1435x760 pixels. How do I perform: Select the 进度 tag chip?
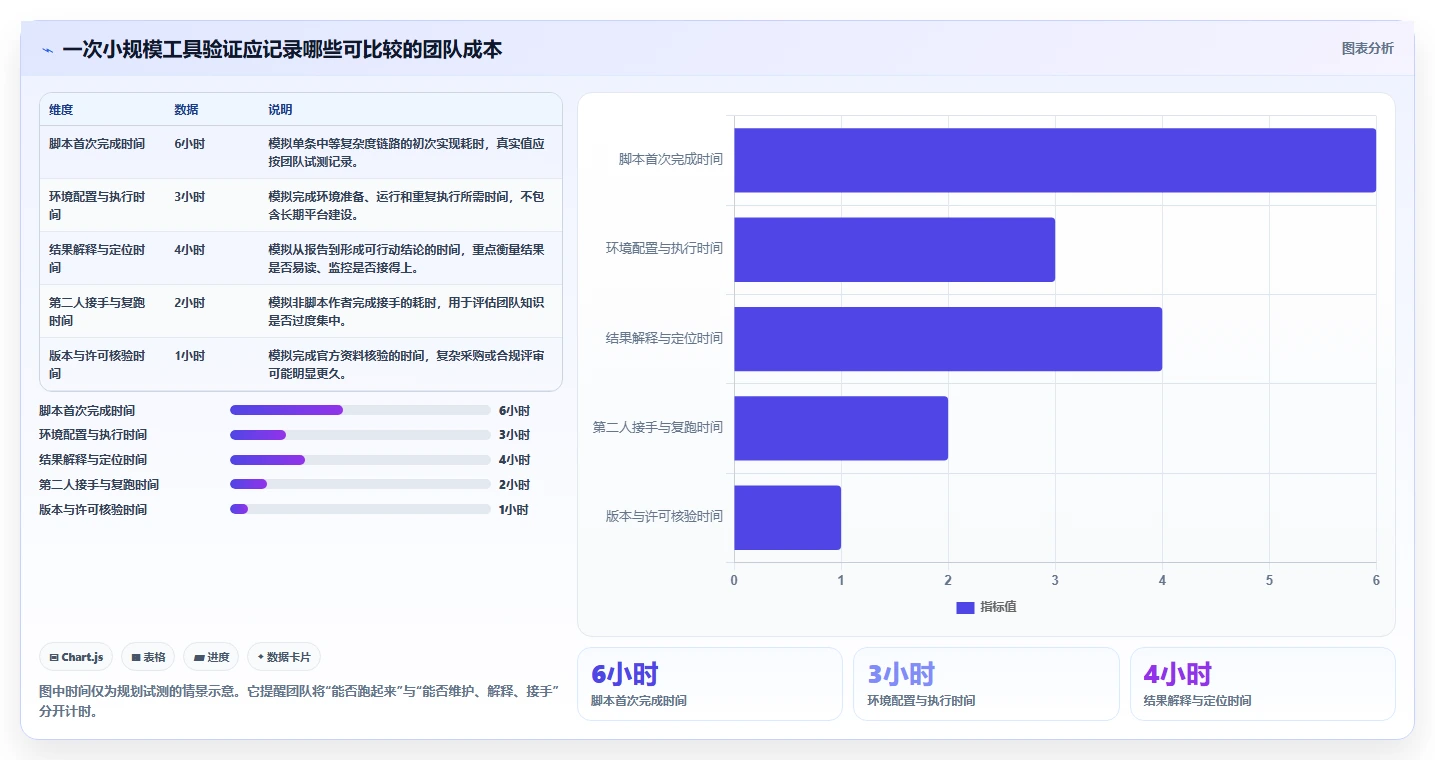tap(211, 657)
